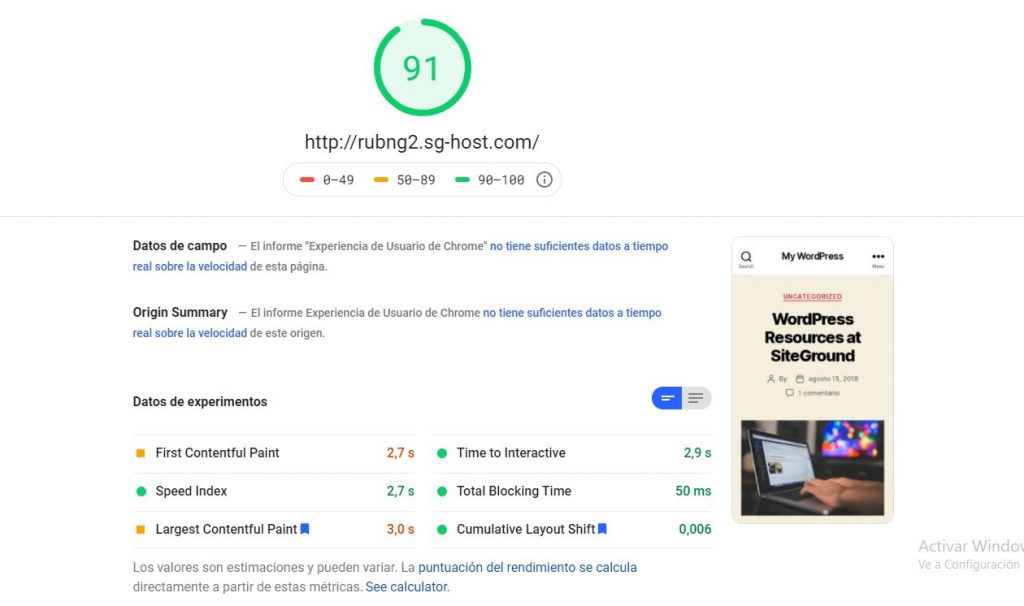1024x606 pixels.
Task: Click the orange indicator beside Largest Contentful Paint
Action: point(140,529)
